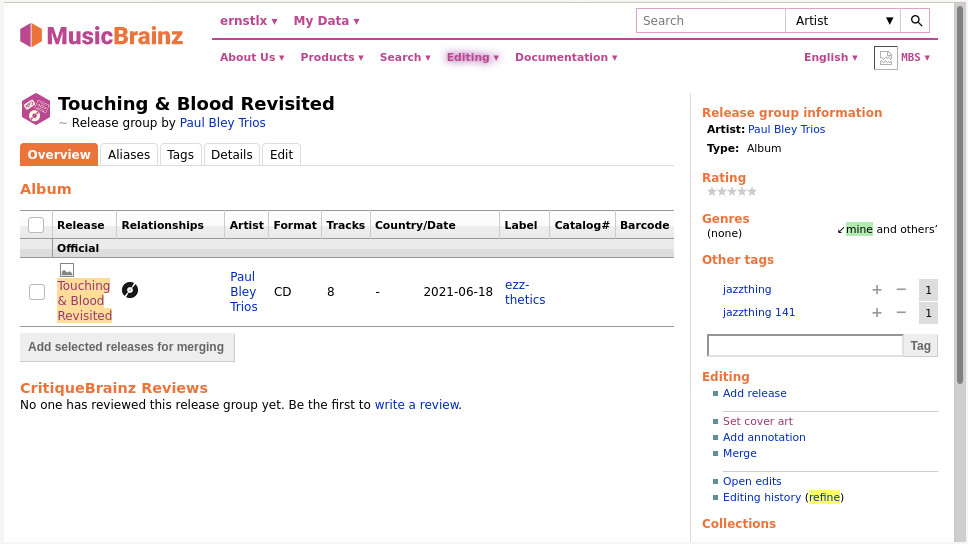Open the Tags tab

point(180,154)
